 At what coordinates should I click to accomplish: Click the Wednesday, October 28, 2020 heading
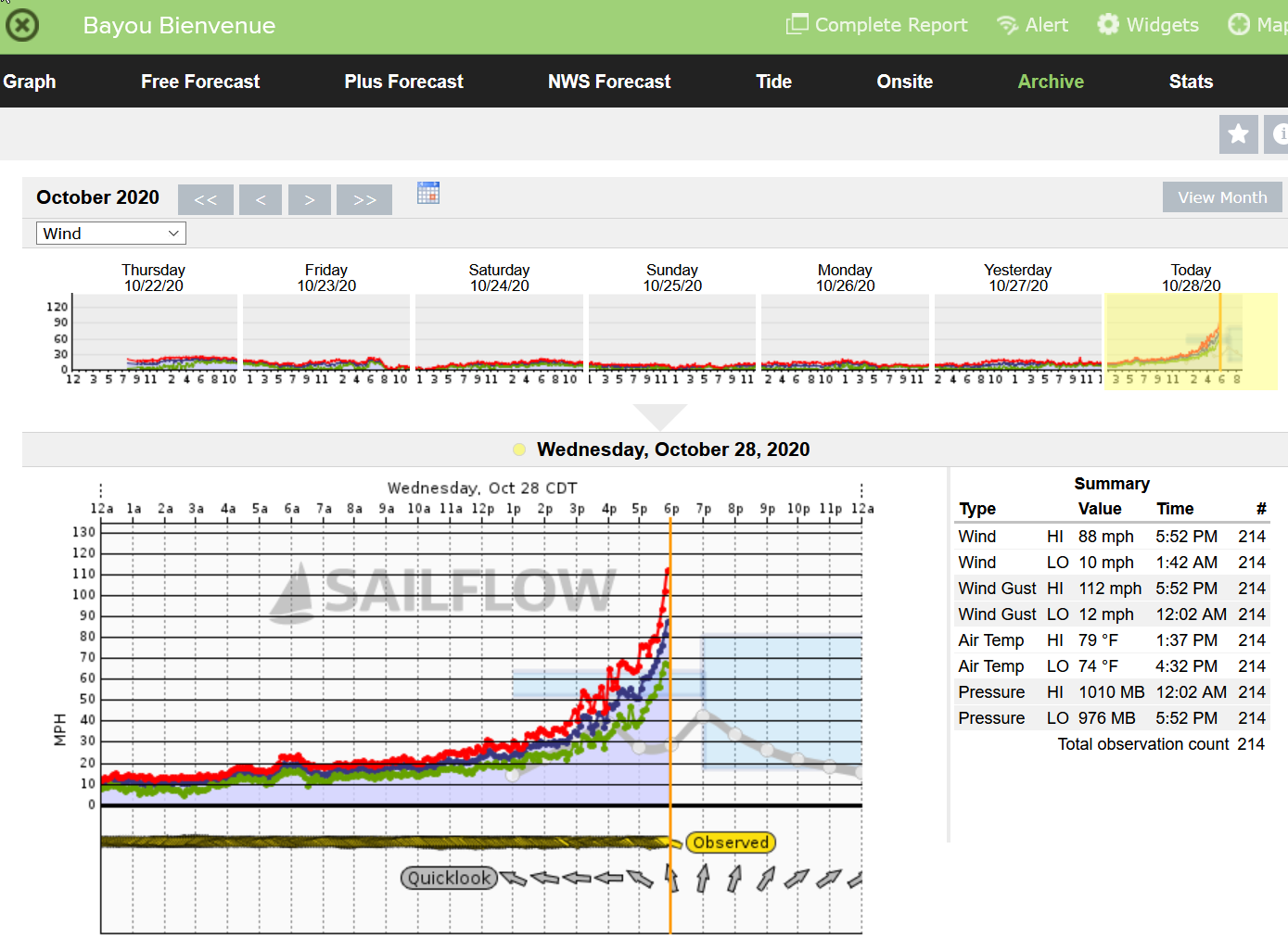[673, 450]
